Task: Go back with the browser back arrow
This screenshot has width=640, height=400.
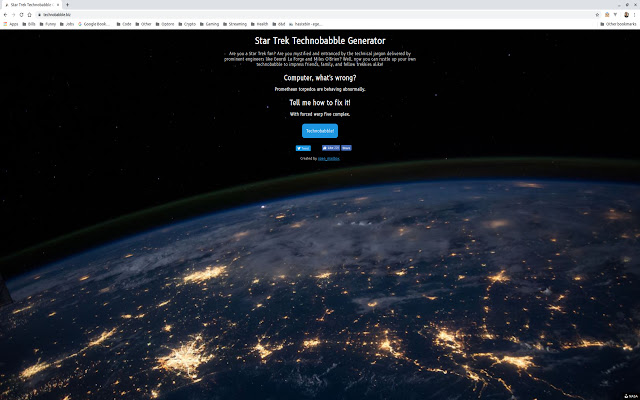Action: (x=5, y=15)
